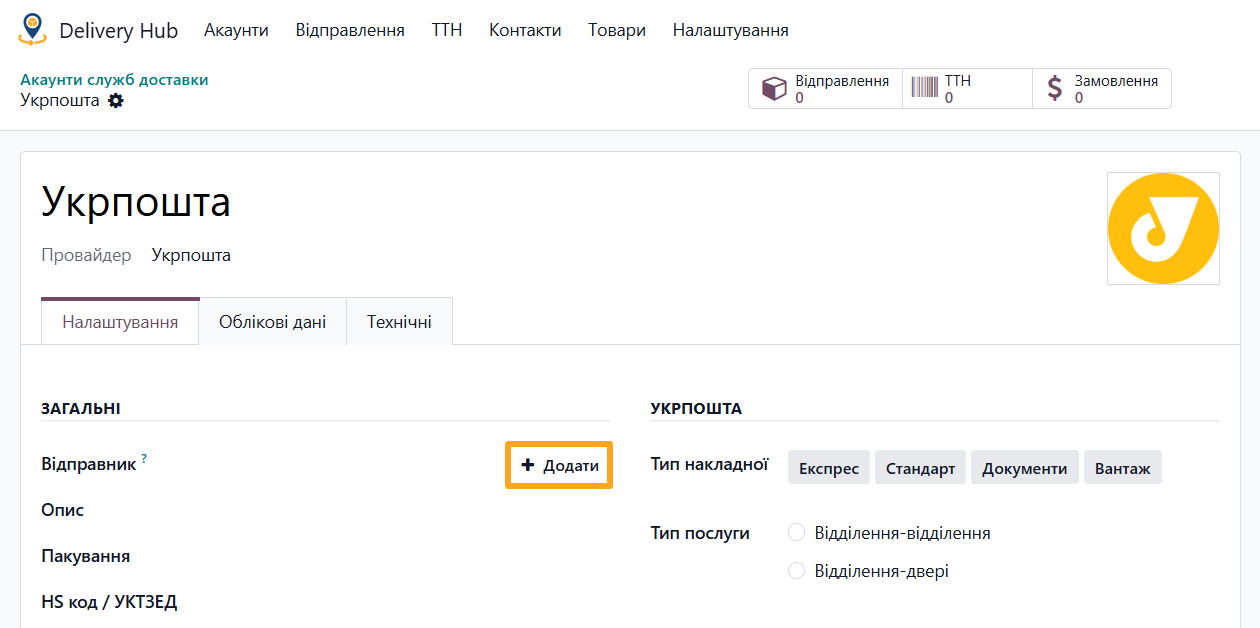Click the УКРПОШТА section heading
Image resolution: width=1260 pixels, height=628 pixels.
click(696, 408)
